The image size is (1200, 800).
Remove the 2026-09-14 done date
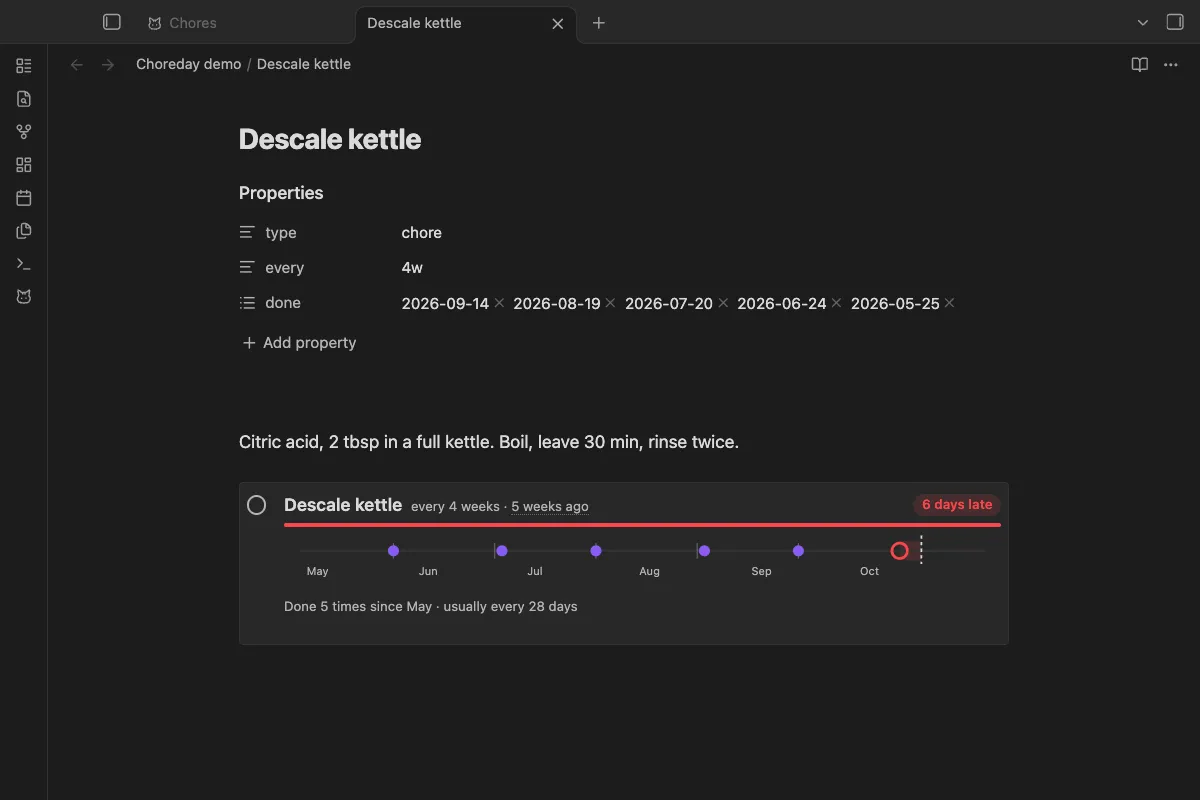499,303
